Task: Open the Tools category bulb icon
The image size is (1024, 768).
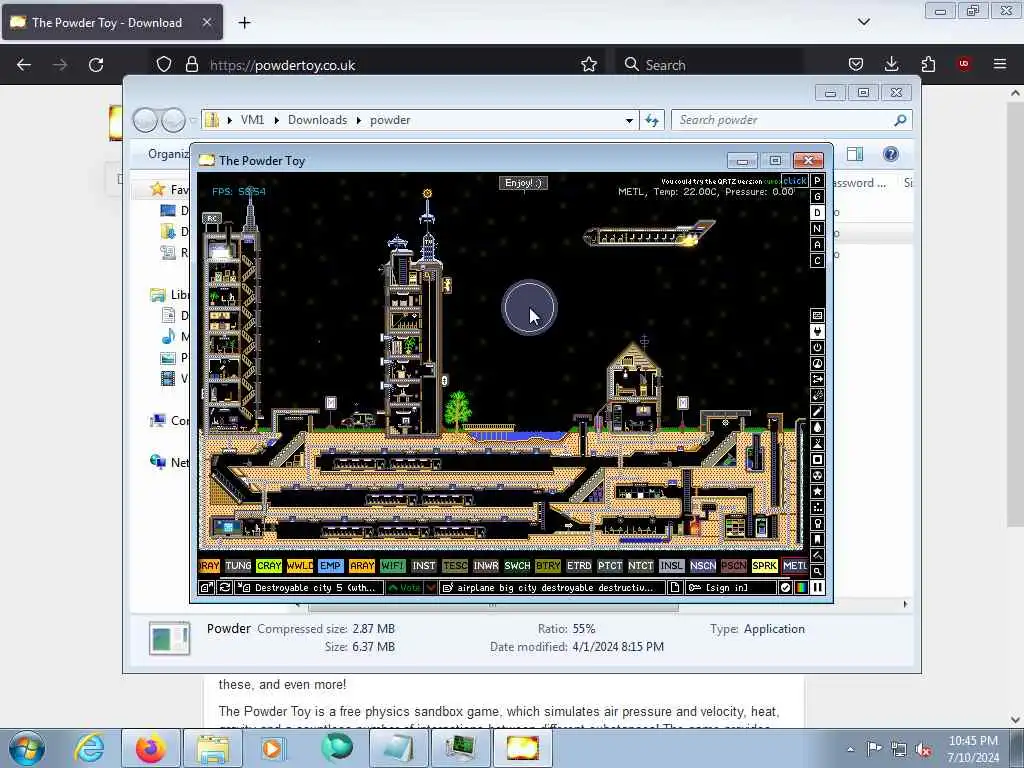Action: pyautogui.click(x=817, y=524)
